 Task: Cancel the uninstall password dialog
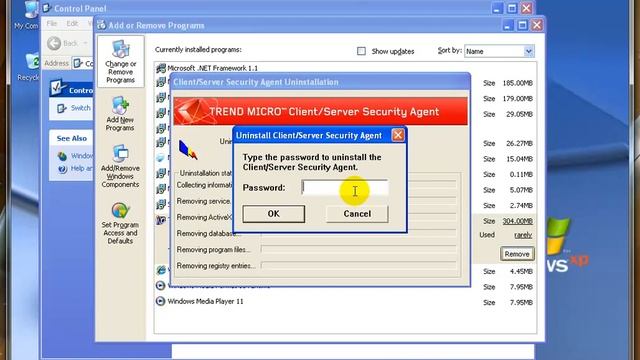(357, 214)
